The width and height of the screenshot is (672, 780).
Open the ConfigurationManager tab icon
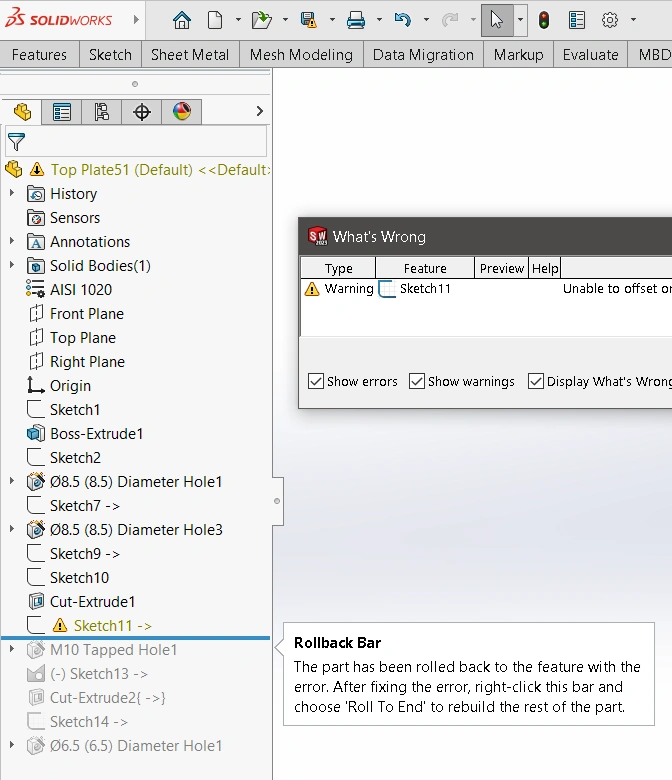(x=101, y=112)
